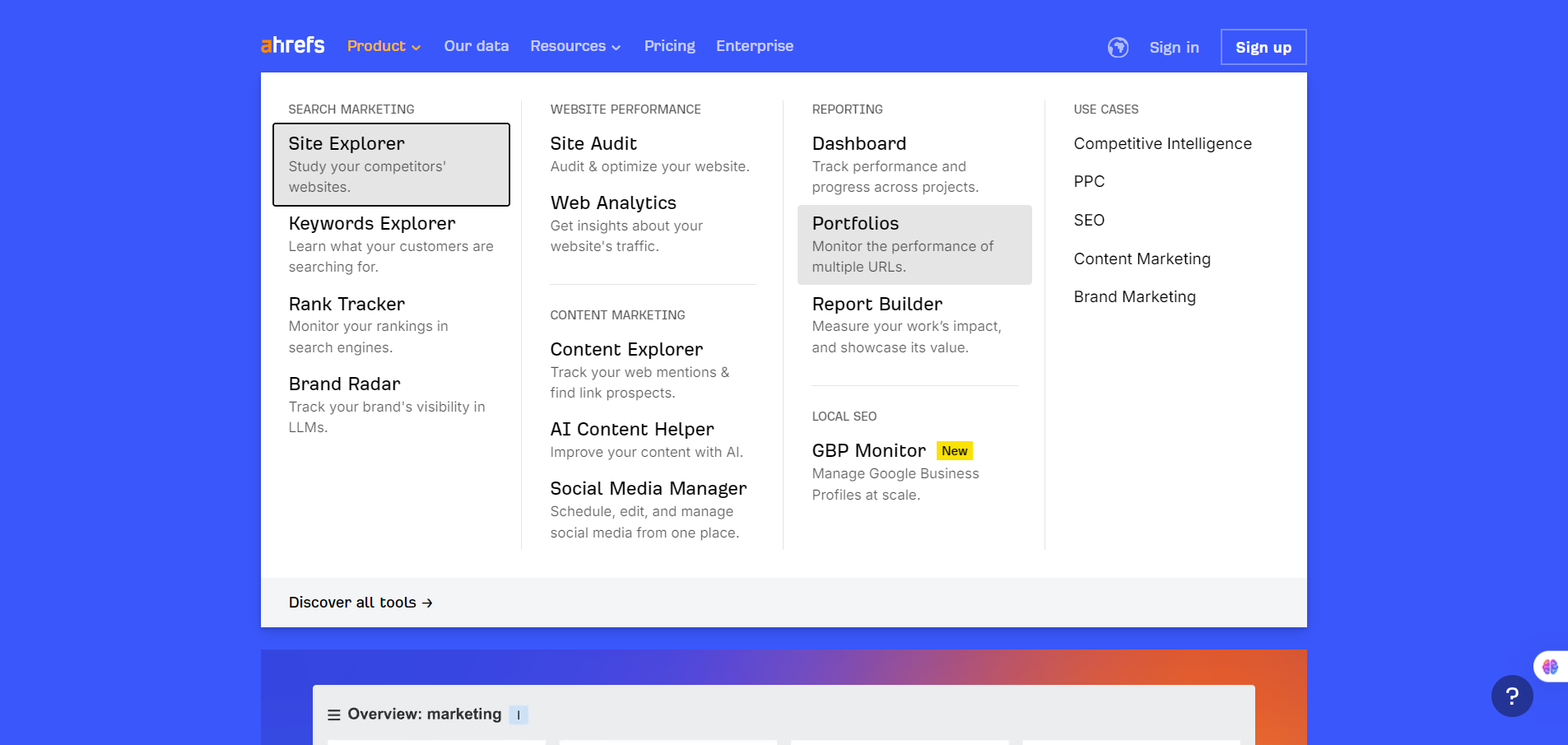Select the PPC use case
The image size is (1568, 745).
click(1089, 182)
